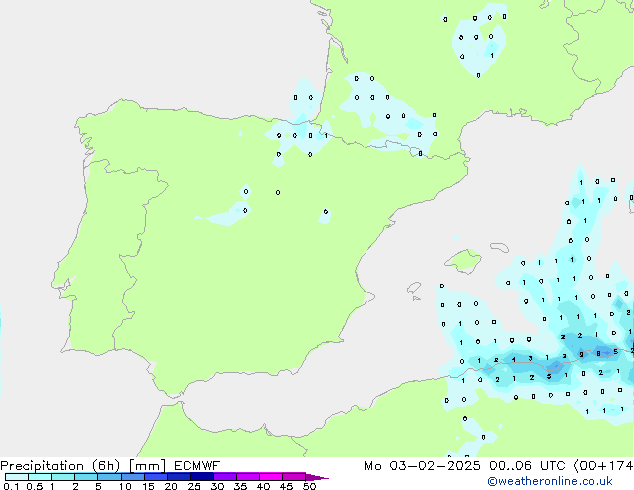The image size is (634, 490).
Task: Click the 35–40 mm violet legend swatch
Action: click(248, 477)
